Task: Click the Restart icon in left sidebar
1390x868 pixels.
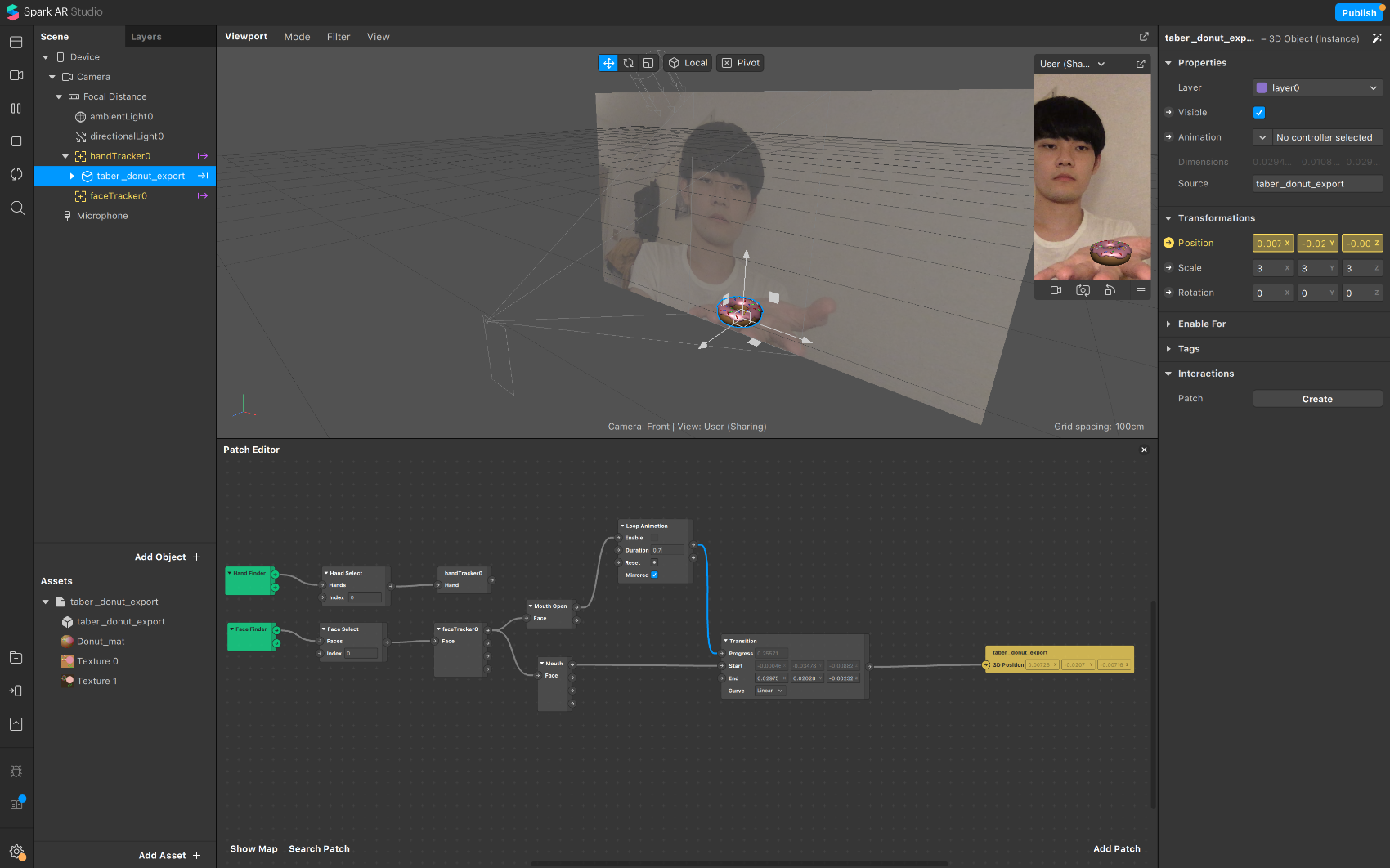Action: click(x=16, y=174)
